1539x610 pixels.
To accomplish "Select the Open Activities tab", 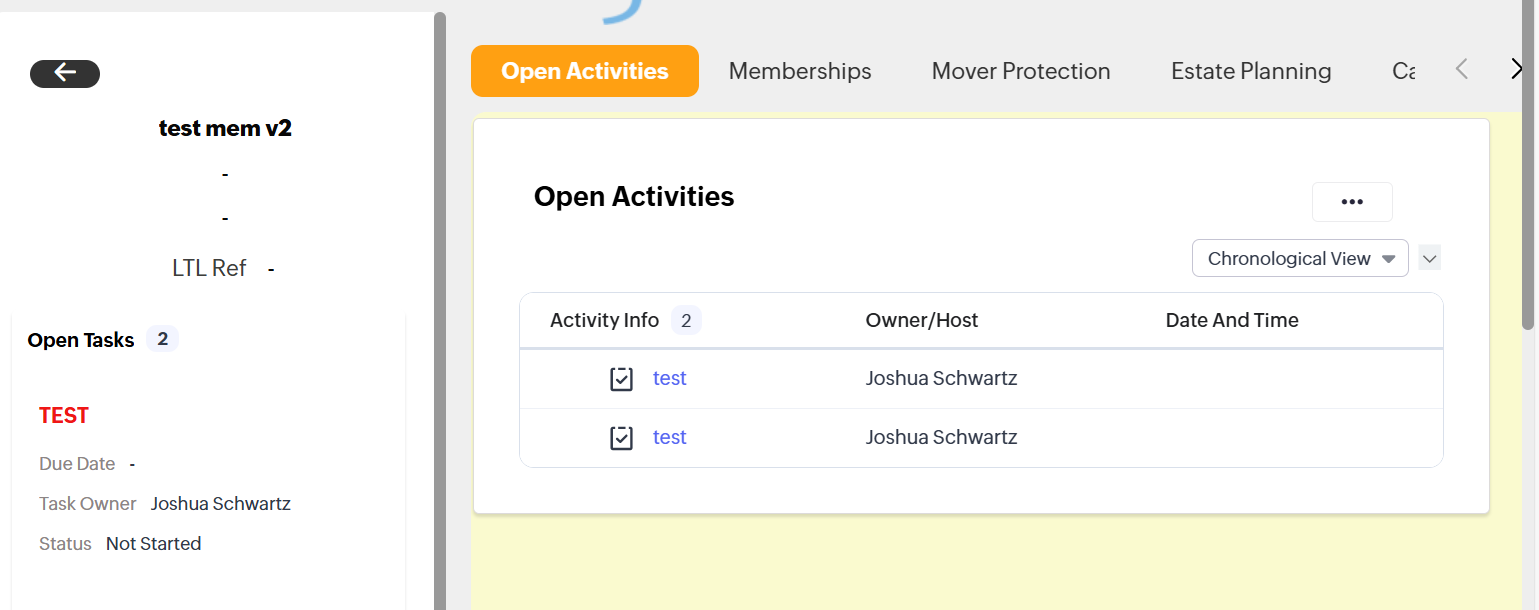I will 585,71.
